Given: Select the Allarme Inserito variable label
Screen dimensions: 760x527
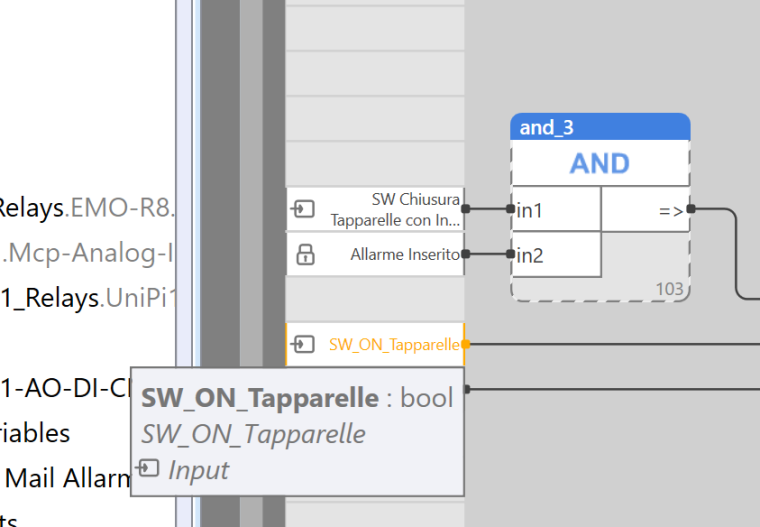Looking at the screenshot, I should (405, 255).
